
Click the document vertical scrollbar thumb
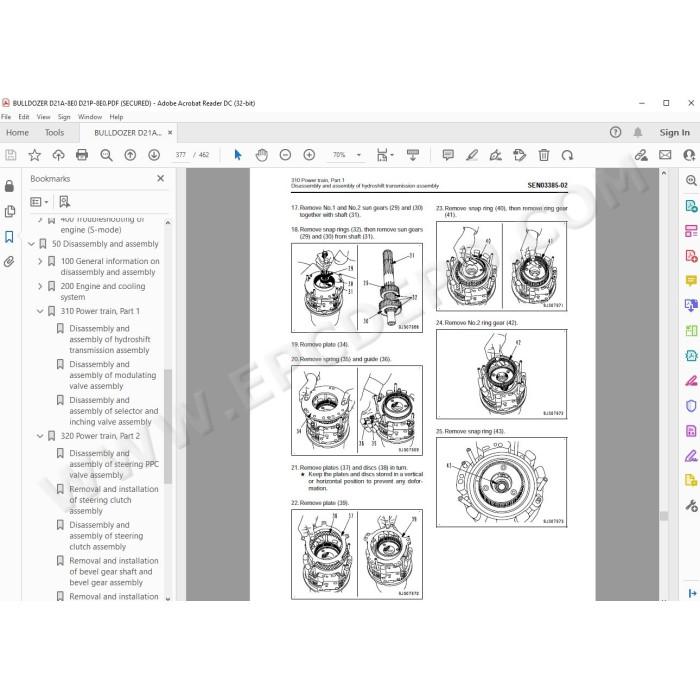click(664, 516)
